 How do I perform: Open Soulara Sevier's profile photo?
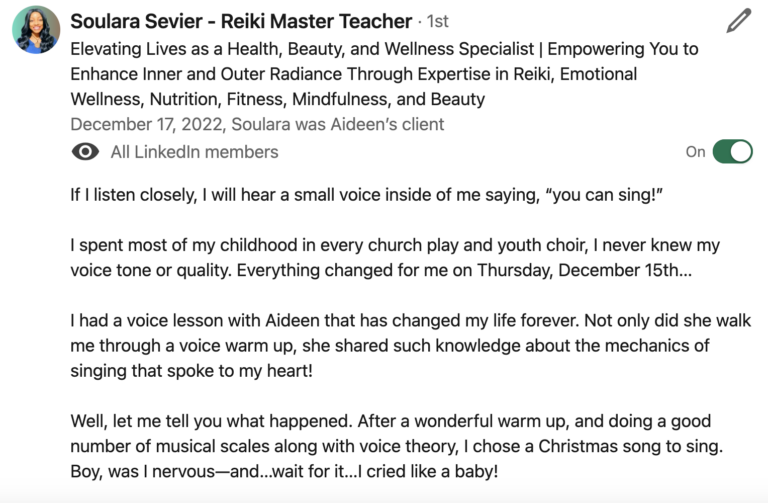pos(36,30)
